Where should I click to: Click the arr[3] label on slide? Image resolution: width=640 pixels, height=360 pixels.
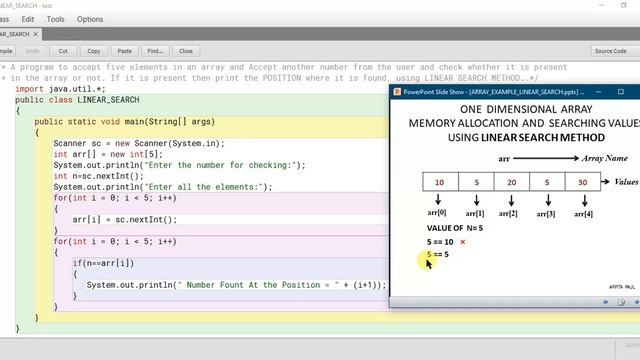click(546, 214)
